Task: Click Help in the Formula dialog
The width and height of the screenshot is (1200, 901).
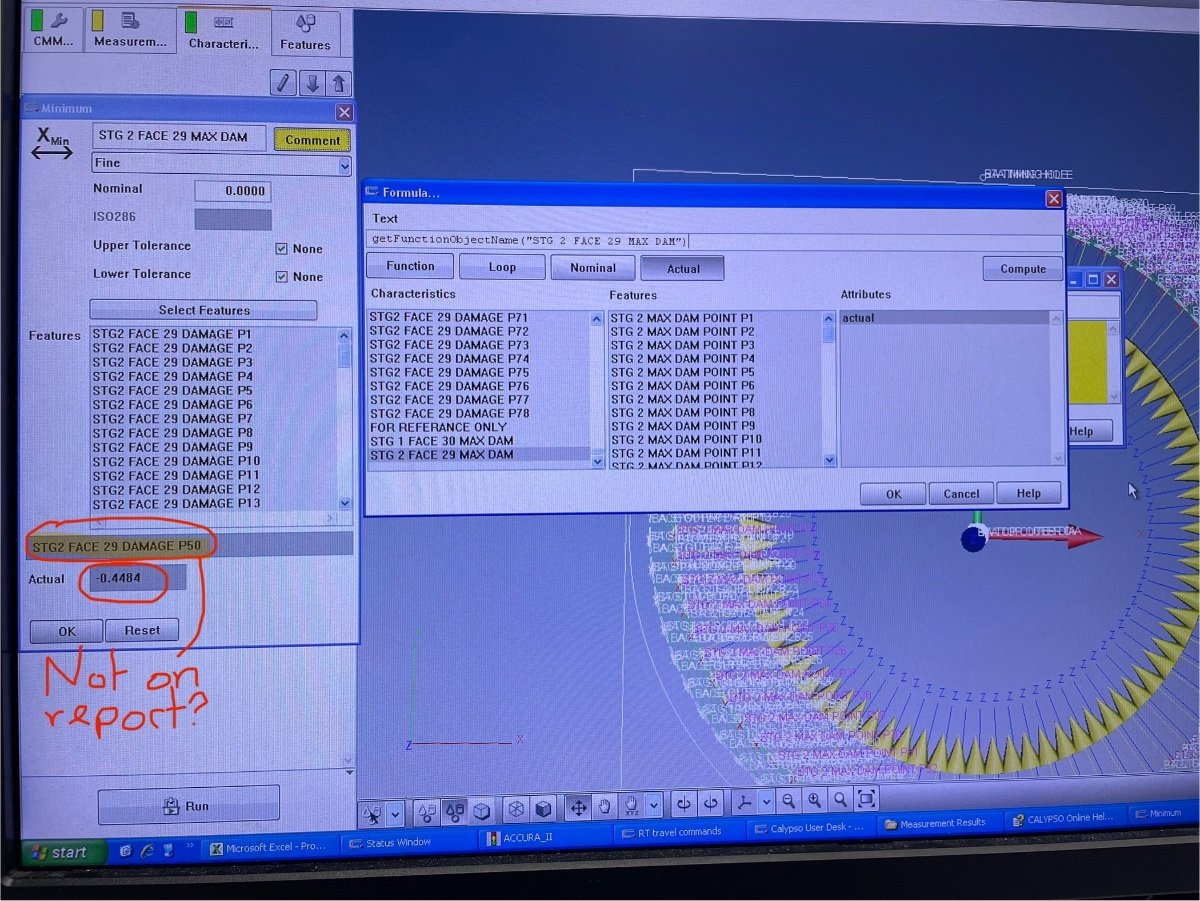Action: point(1029,493)
